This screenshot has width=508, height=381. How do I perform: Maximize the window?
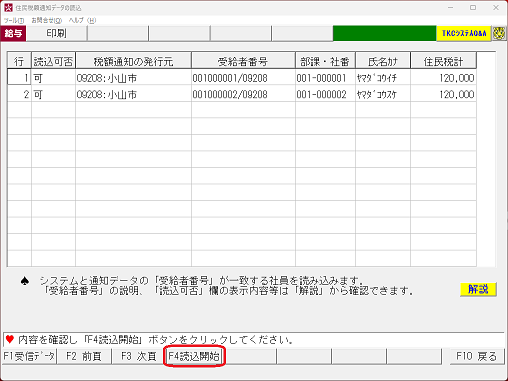(473, 8)
